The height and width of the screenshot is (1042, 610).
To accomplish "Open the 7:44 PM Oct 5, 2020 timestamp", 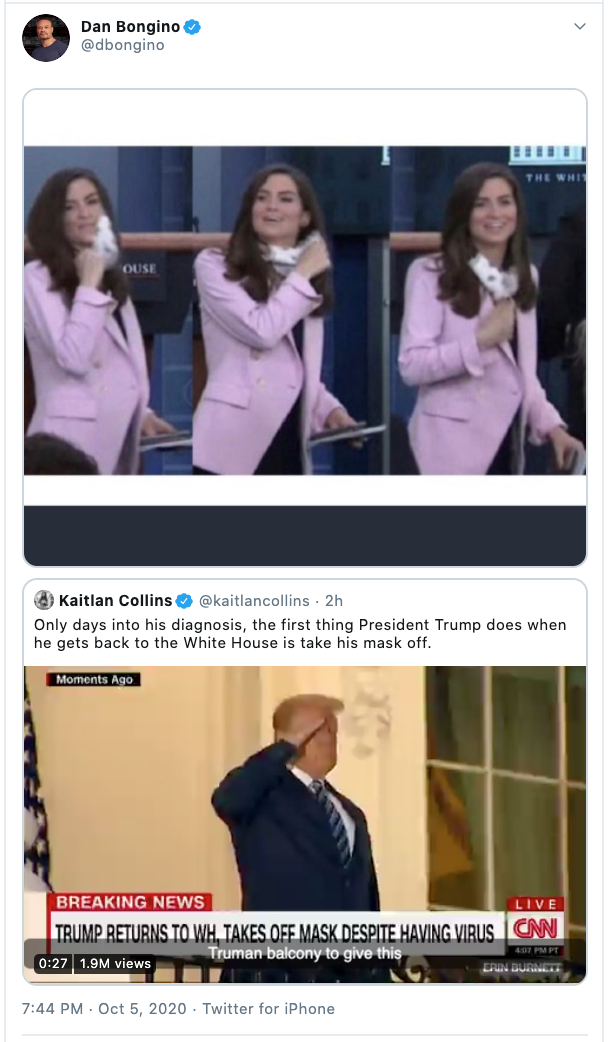I will [104, 1009].
